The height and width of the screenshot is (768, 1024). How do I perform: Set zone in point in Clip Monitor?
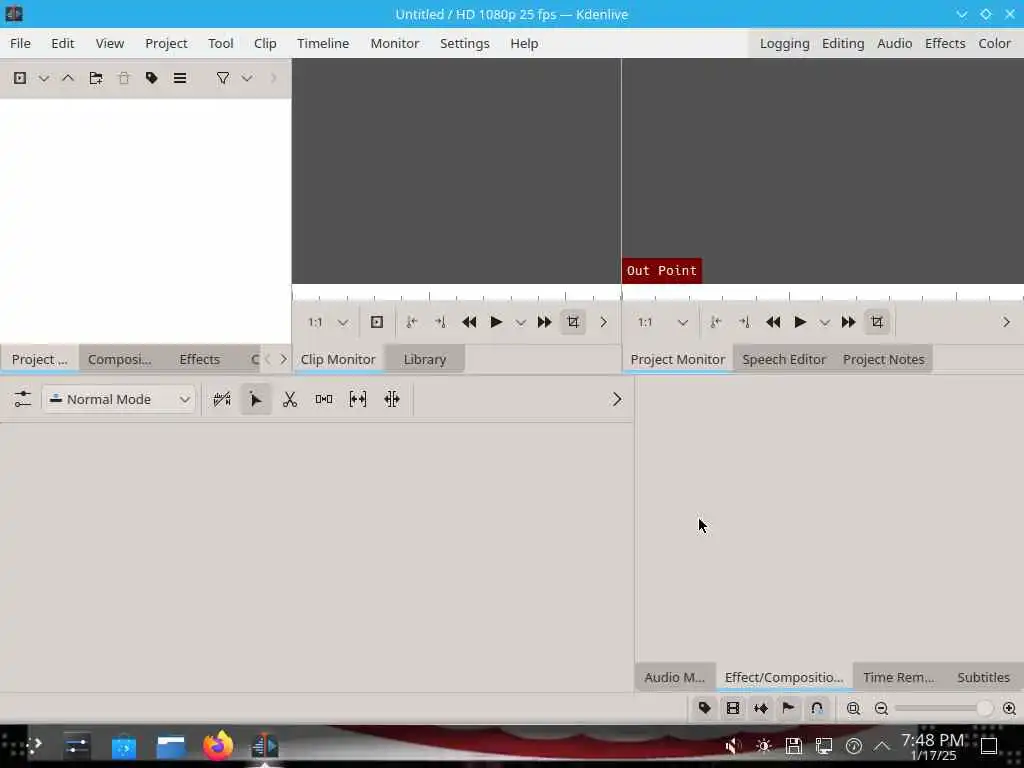[412, 322]
